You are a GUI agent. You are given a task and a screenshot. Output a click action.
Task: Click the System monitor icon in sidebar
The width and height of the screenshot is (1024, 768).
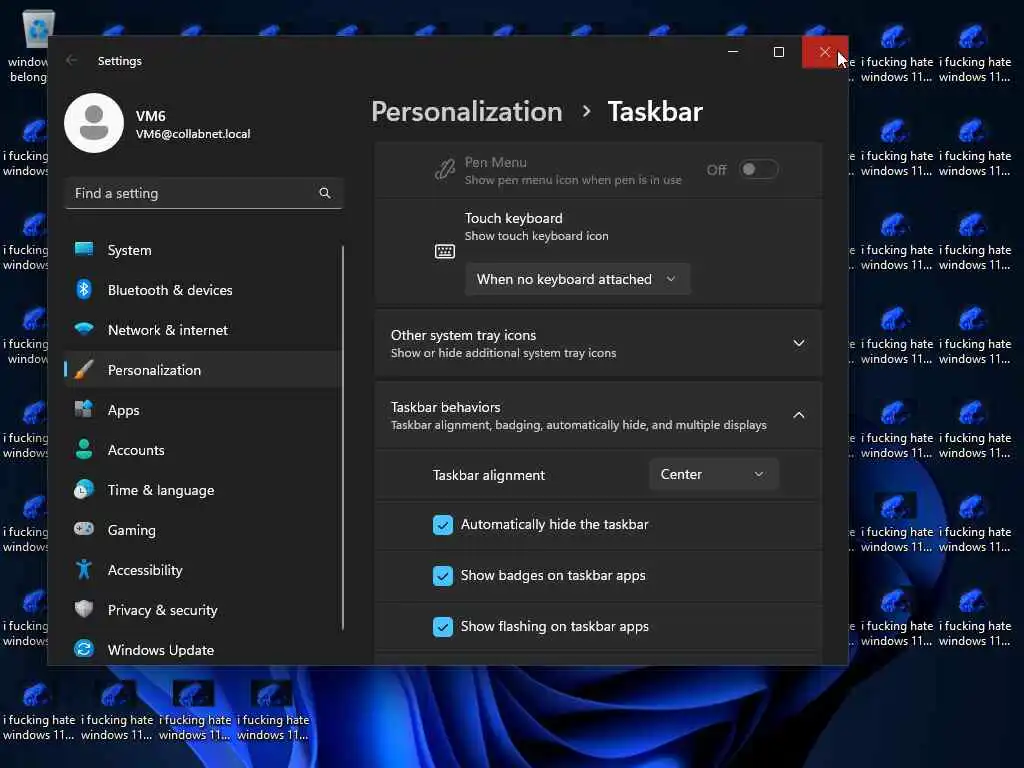coord(84,249)
